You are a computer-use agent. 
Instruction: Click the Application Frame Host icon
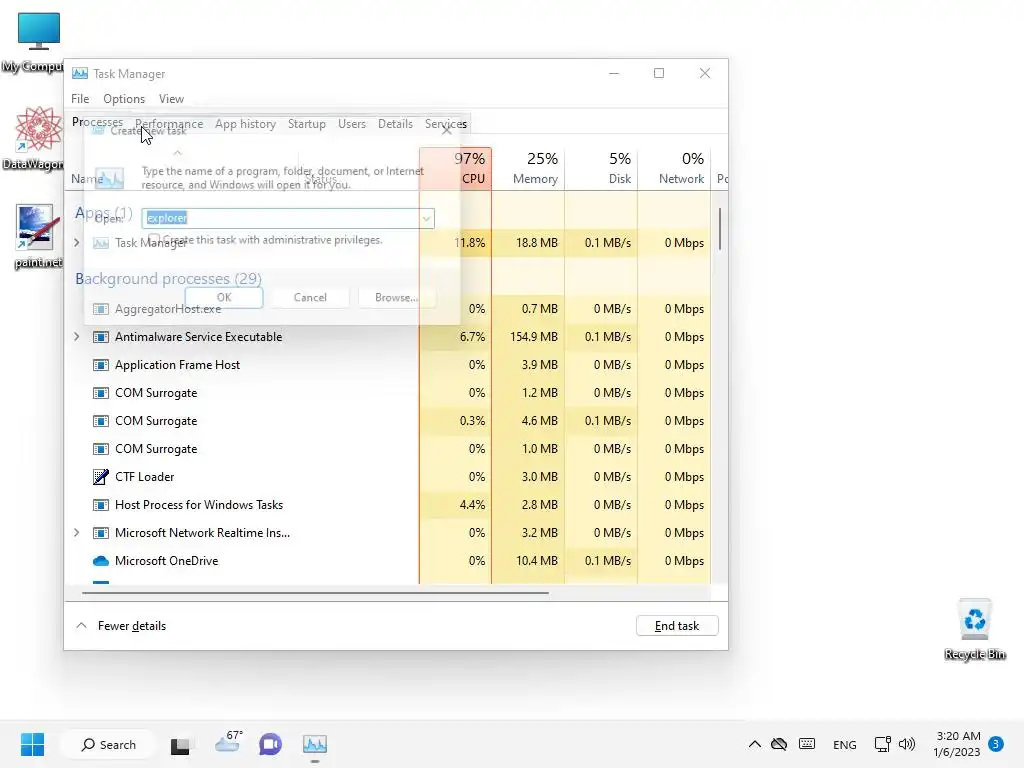101,365
